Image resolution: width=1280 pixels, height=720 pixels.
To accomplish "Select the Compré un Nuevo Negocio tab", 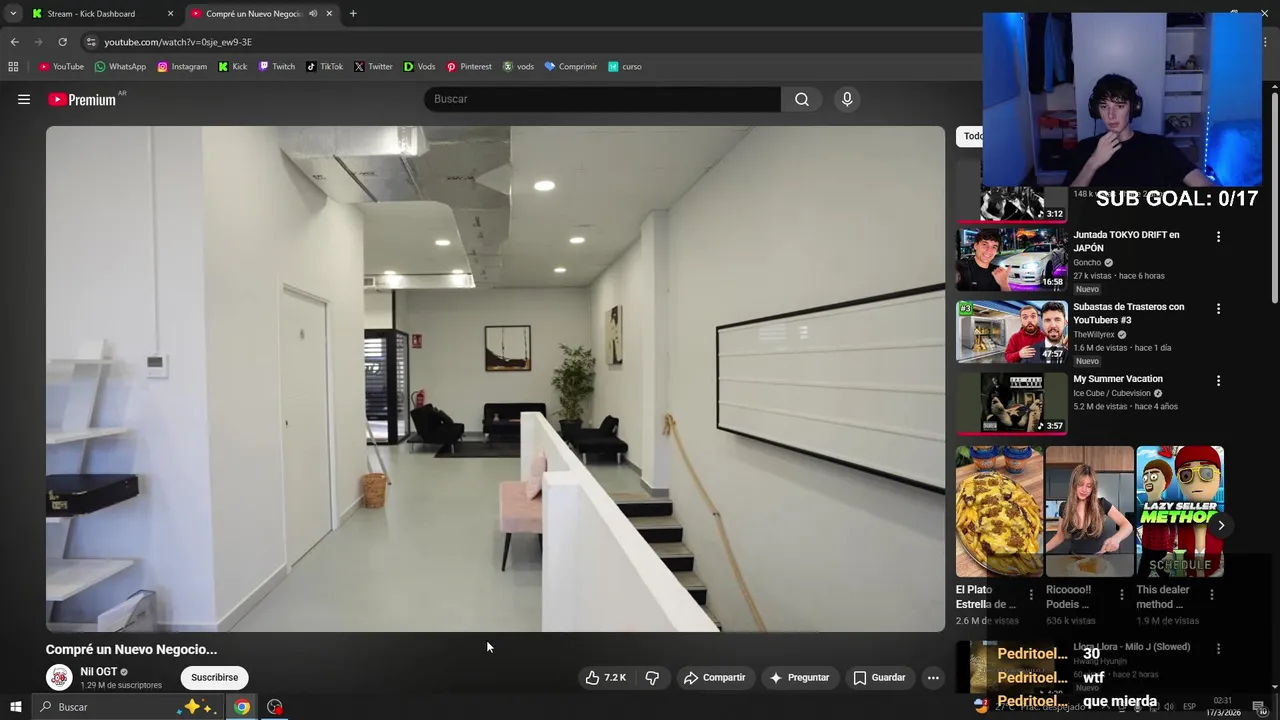I will 252,14.
